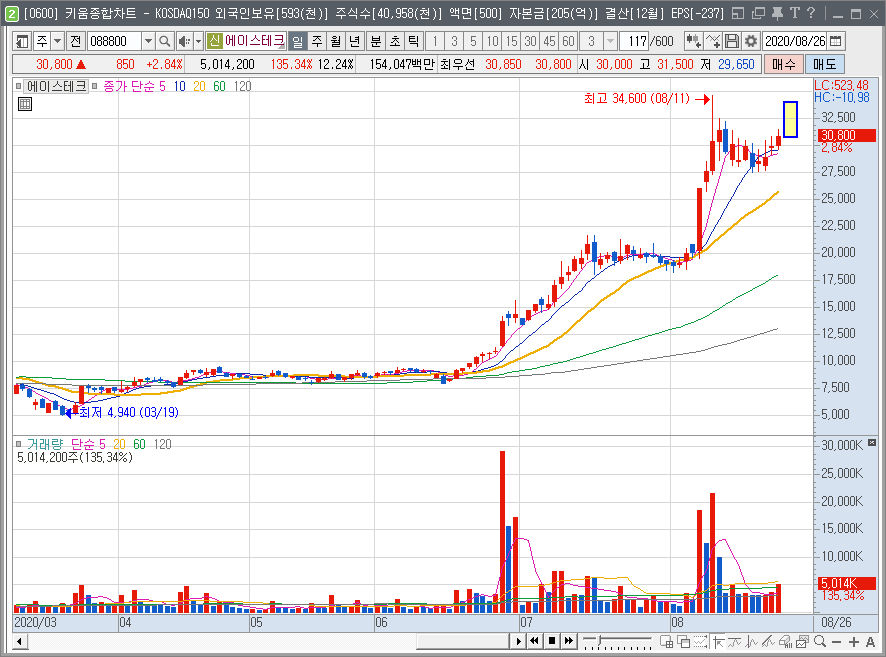Click the window-with-grid icon in bottom toolbar
The image size is (886, 657).
(x=667, y=642)
